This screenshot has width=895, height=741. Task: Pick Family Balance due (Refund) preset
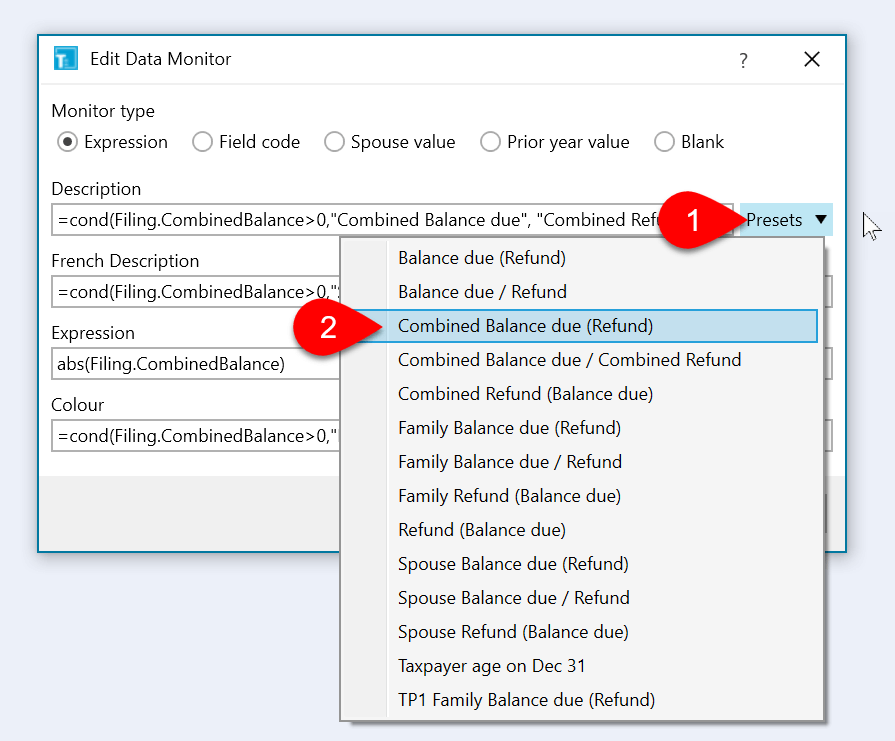pyautogui.click(x=582, y=428)
